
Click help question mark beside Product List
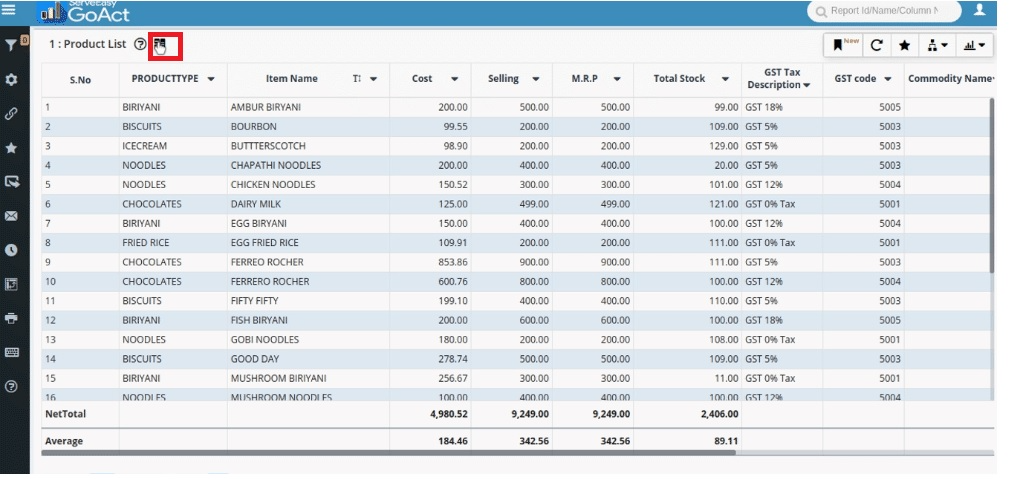click(x=140, y=45)
